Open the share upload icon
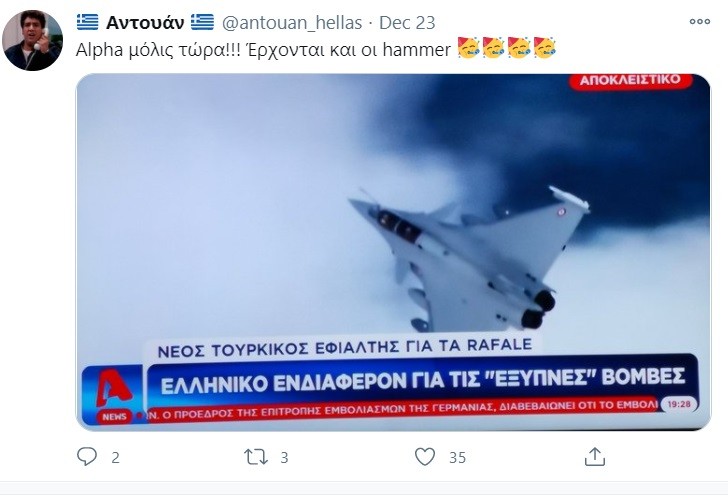Screen dimensions: 728x500 point(595,456)
